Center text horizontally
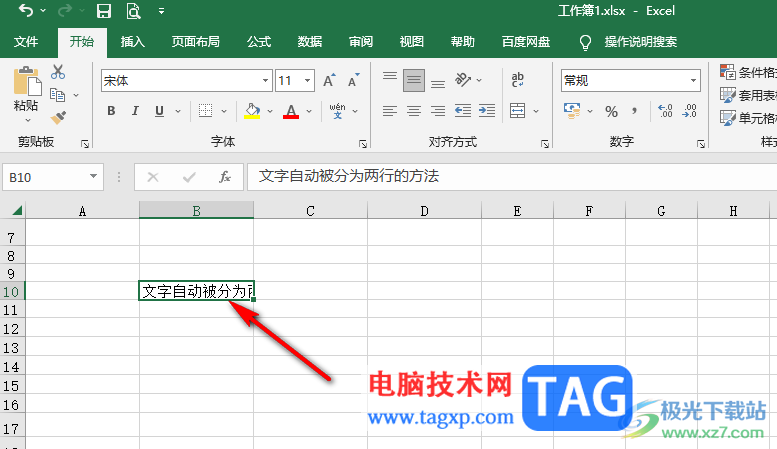Screen dimensions: 777x449 [414, 111]
